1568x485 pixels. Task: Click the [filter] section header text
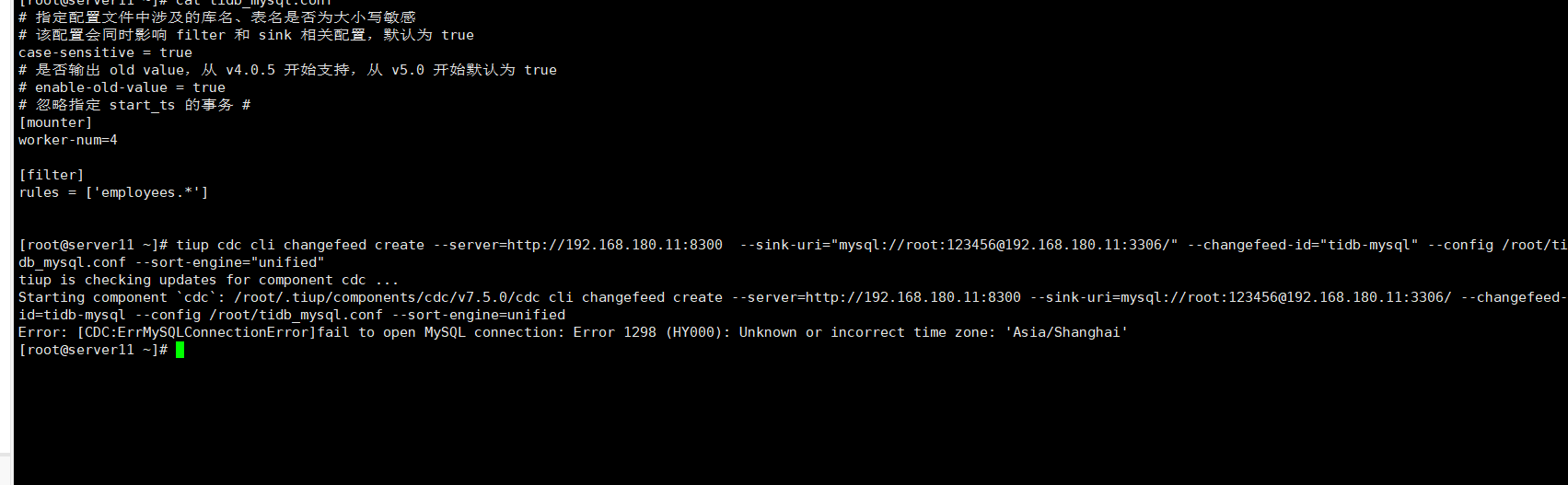click(x=52, y=175)
